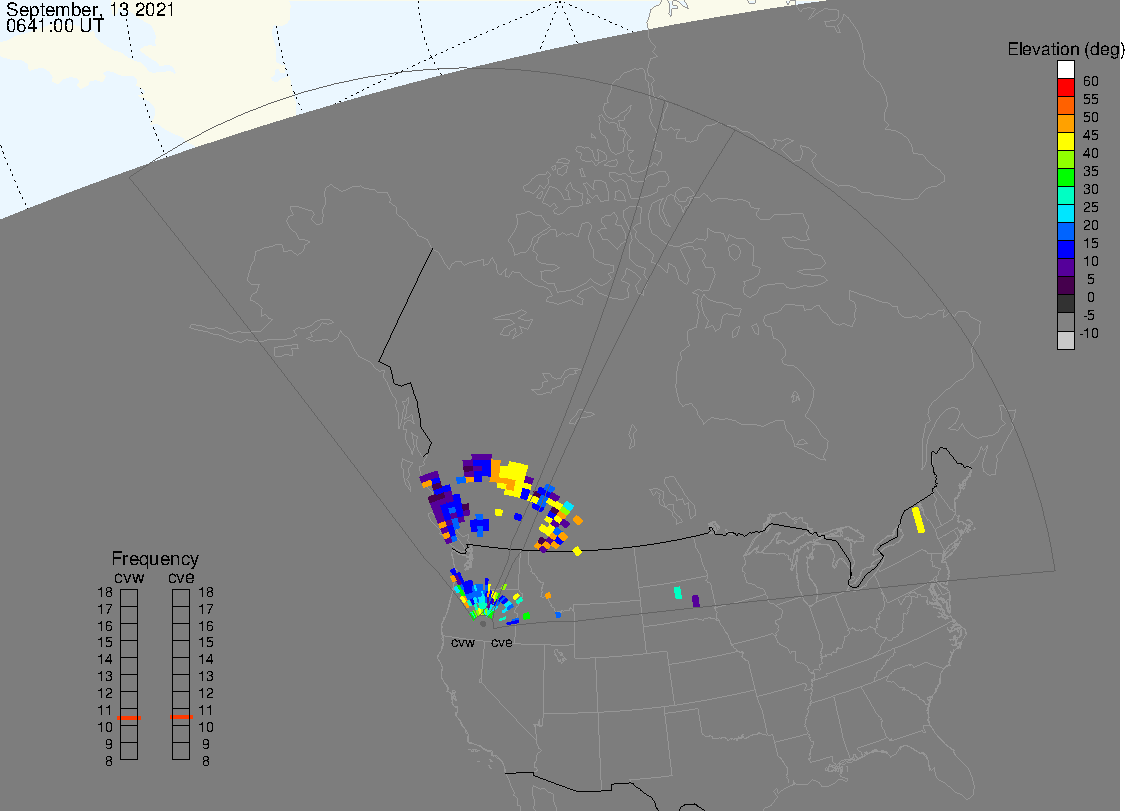Click the yellow echo strip near Maine

(918, 520)
